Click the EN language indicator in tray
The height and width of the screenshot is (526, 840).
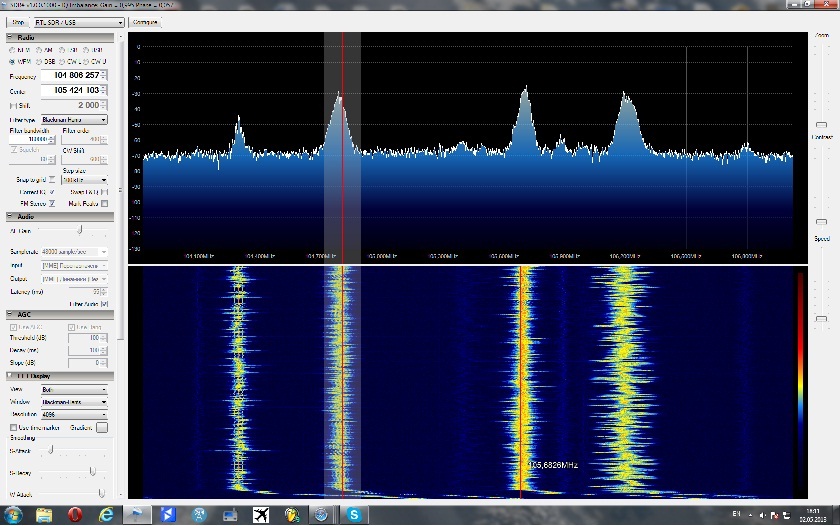[736, 514]
